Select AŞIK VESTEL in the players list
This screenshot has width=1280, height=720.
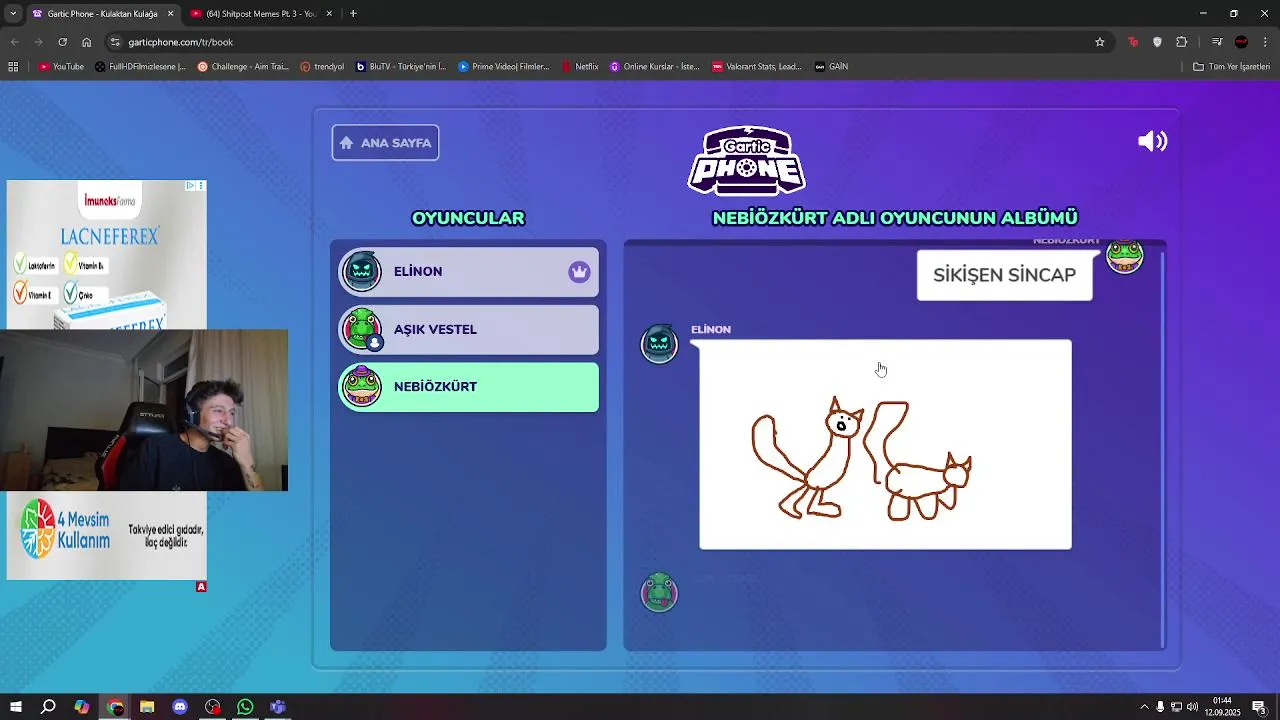coord(468,329)
